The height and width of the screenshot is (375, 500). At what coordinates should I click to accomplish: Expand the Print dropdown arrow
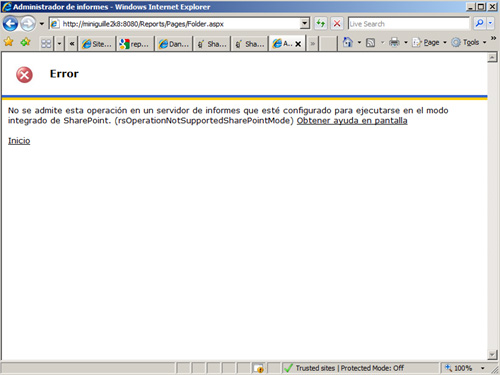pos(406,42)
